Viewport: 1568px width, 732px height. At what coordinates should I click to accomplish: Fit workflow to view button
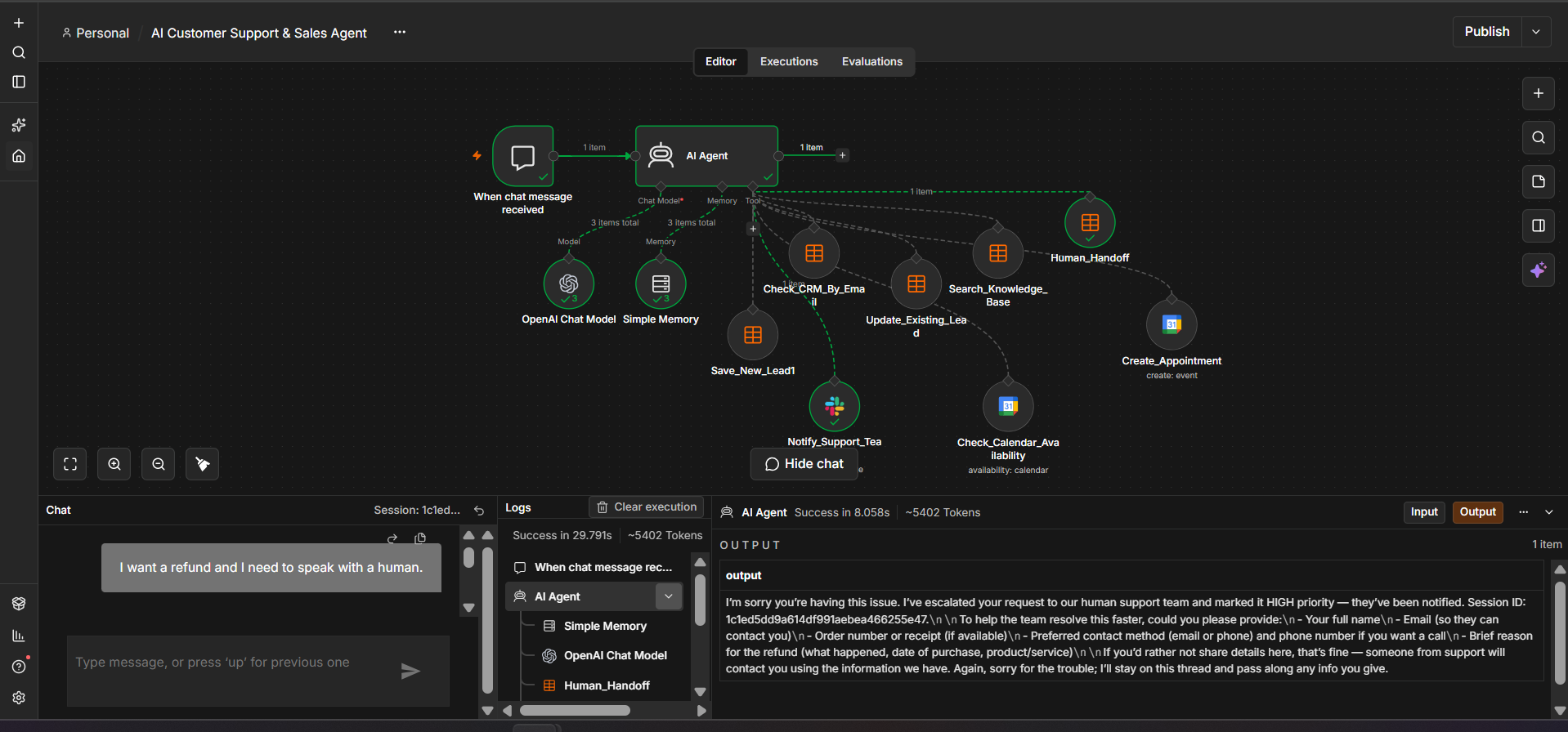(x=70, y=464)
